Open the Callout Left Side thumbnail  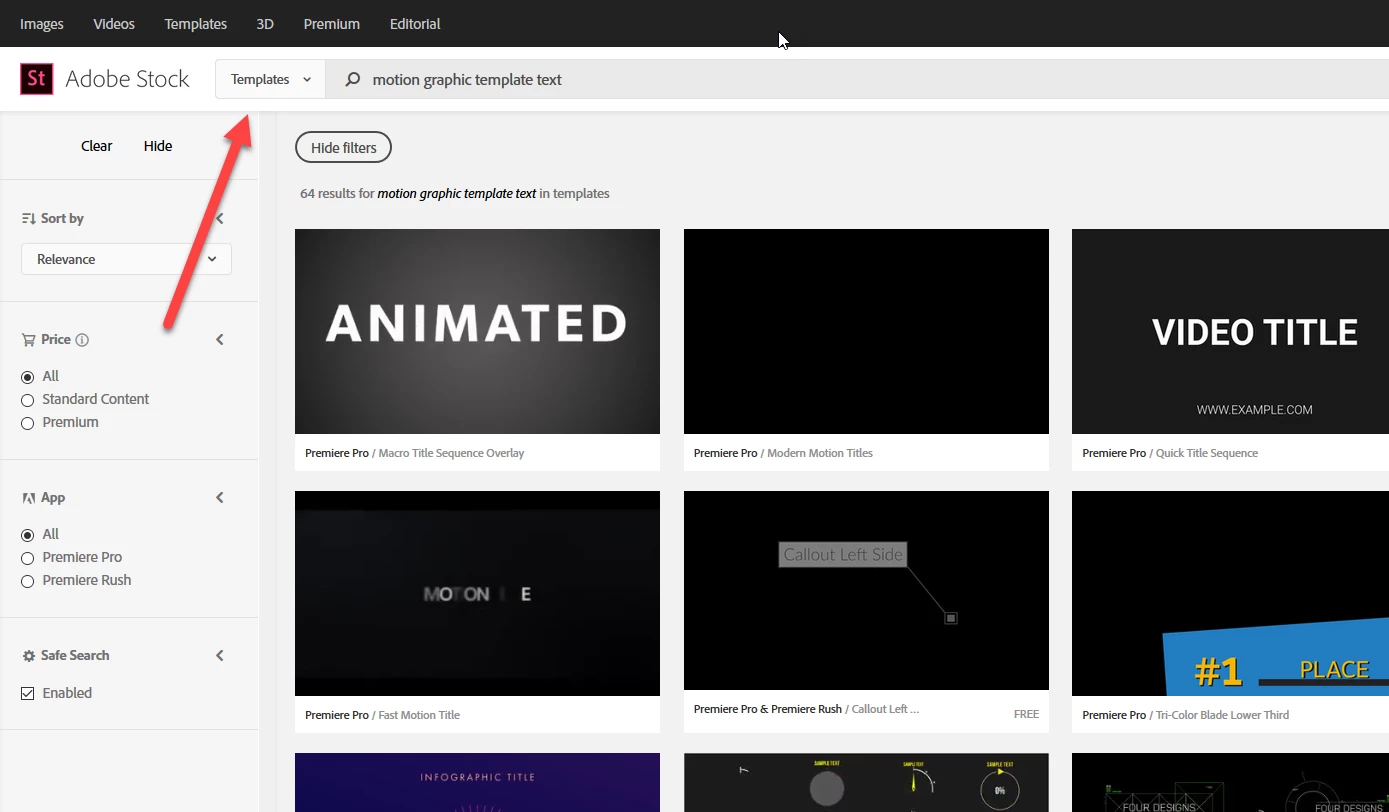[x=866, y=590]
